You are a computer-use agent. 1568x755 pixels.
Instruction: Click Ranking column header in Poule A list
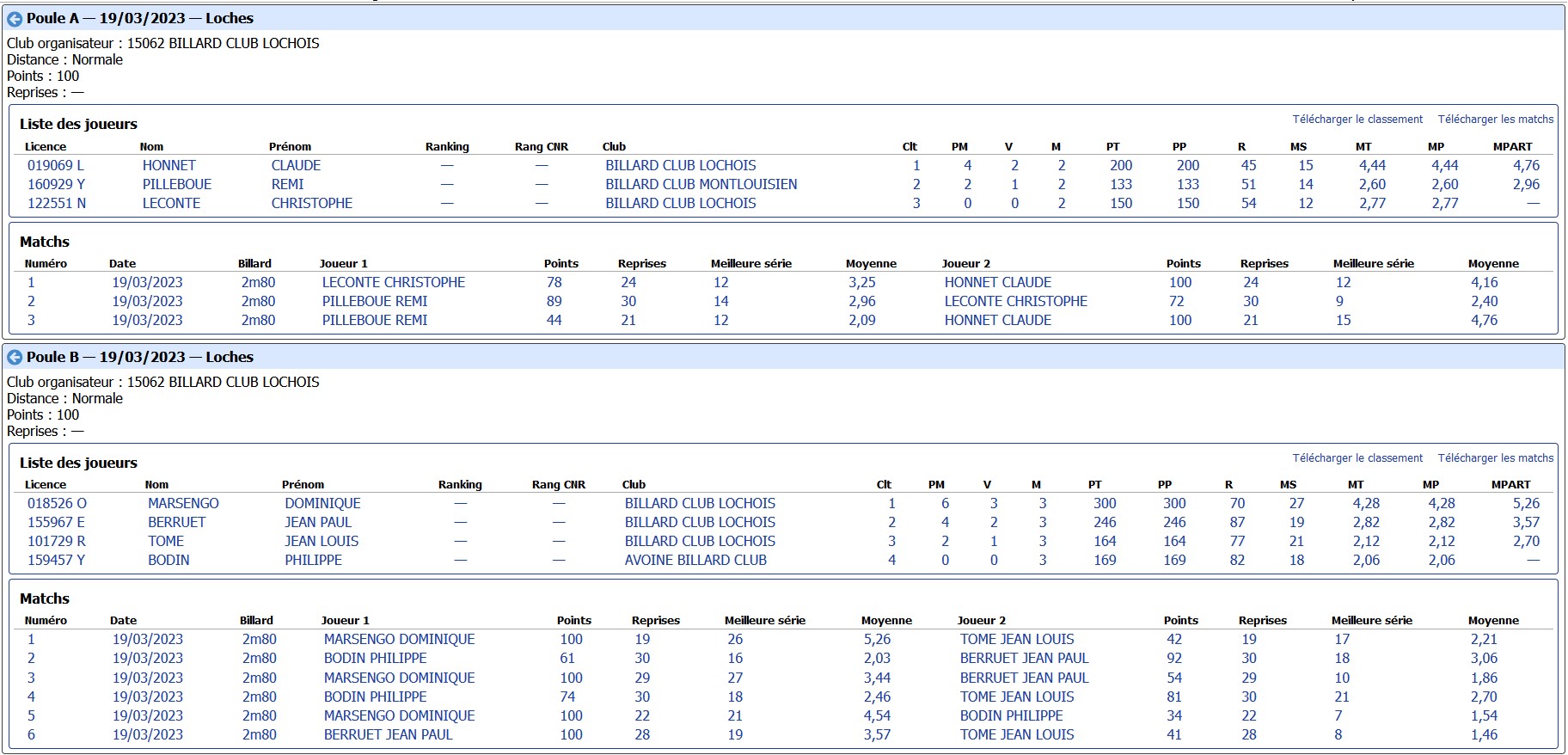pos(447,146)
